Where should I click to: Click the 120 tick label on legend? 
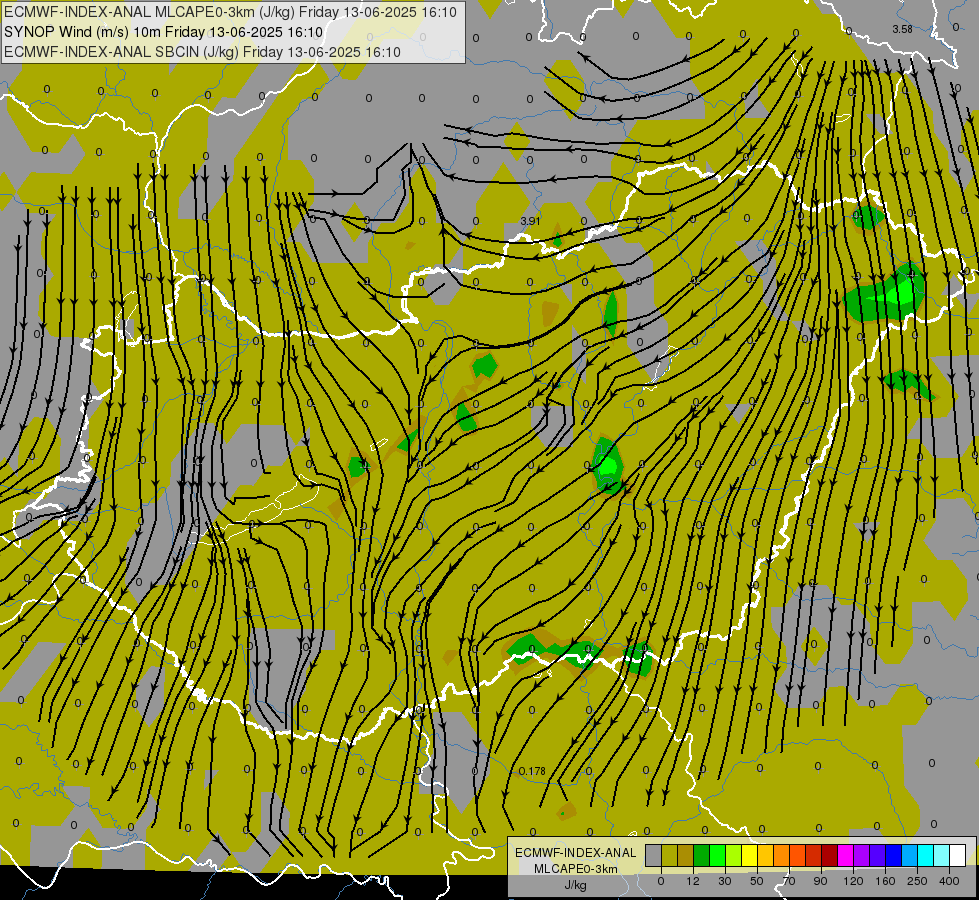point(854,881)
